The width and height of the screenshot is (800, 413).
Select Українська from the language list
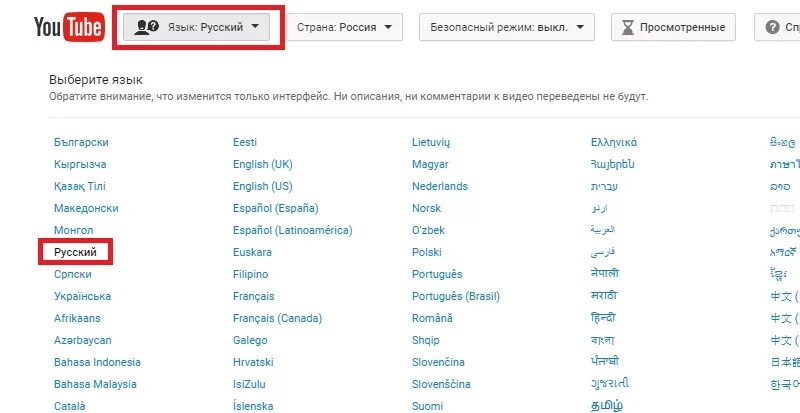[83, 296]
